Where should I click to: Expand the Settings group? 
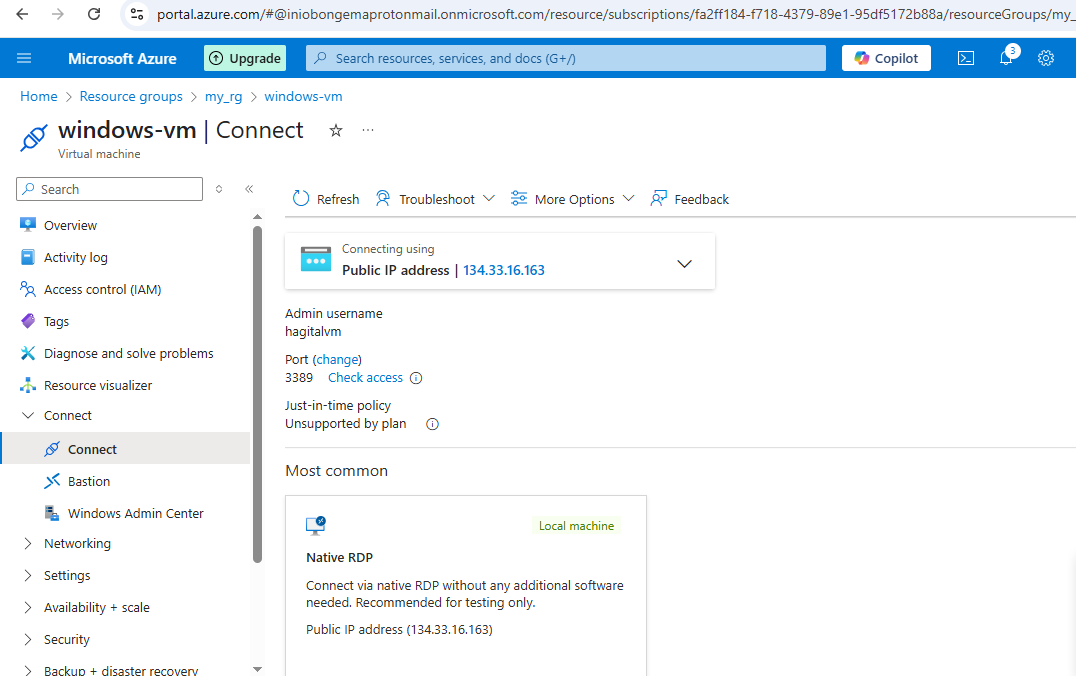pyautogui.click(x=28, y=575)
